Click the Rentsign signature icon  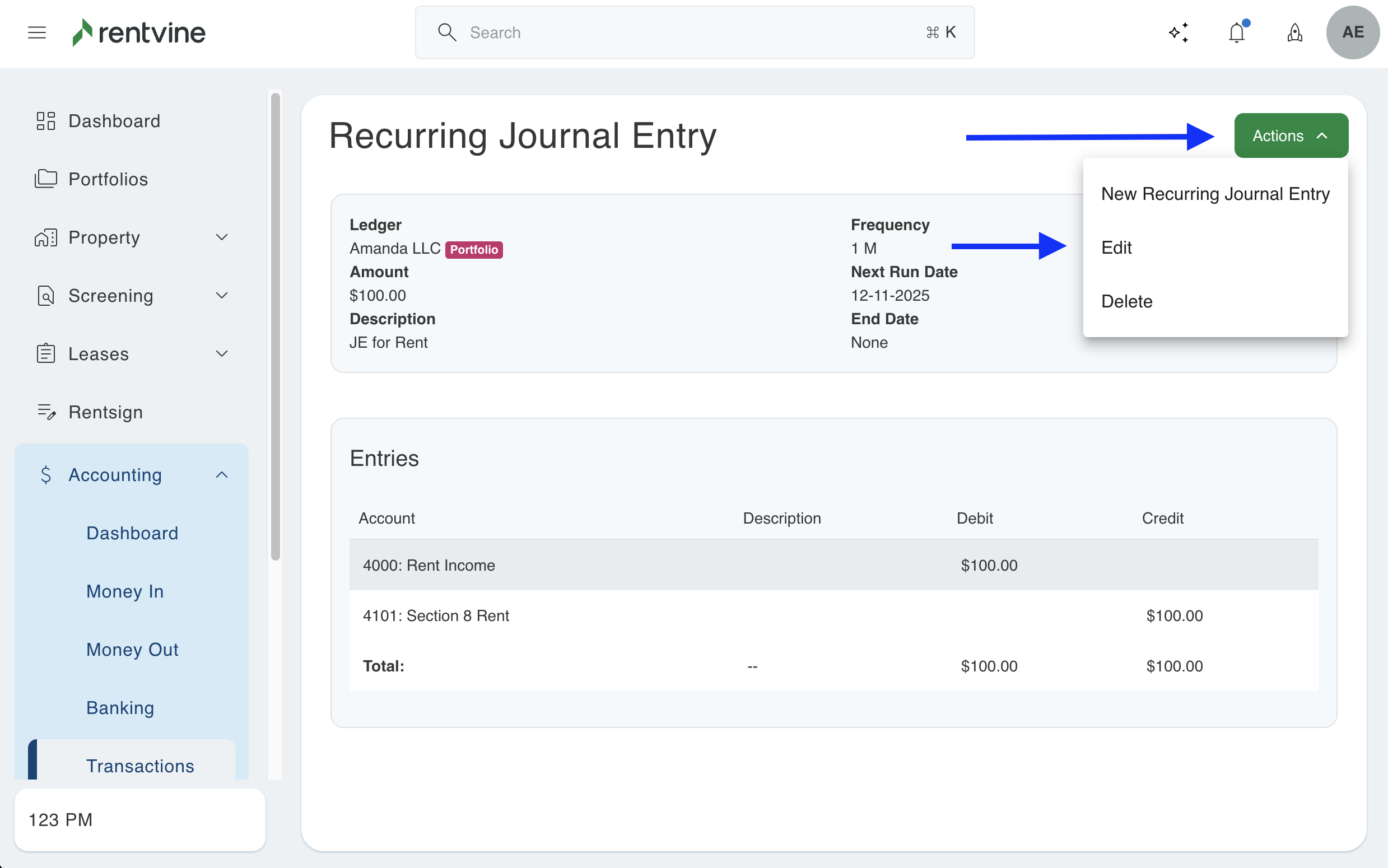click(x=46, y=412)
